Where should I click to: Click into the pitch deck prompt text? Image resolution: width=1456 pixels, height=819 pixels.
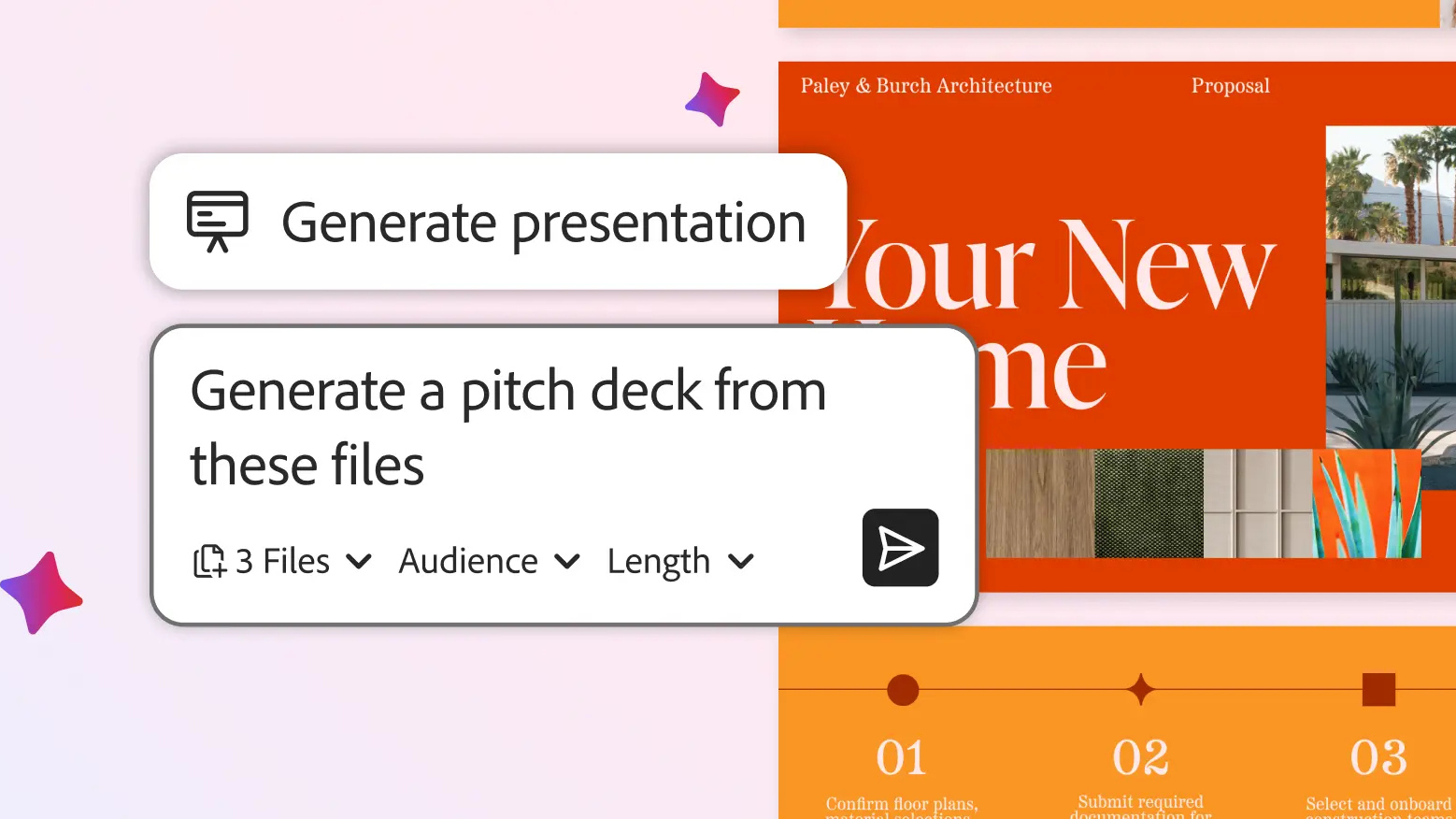click(x=507, y=427)
